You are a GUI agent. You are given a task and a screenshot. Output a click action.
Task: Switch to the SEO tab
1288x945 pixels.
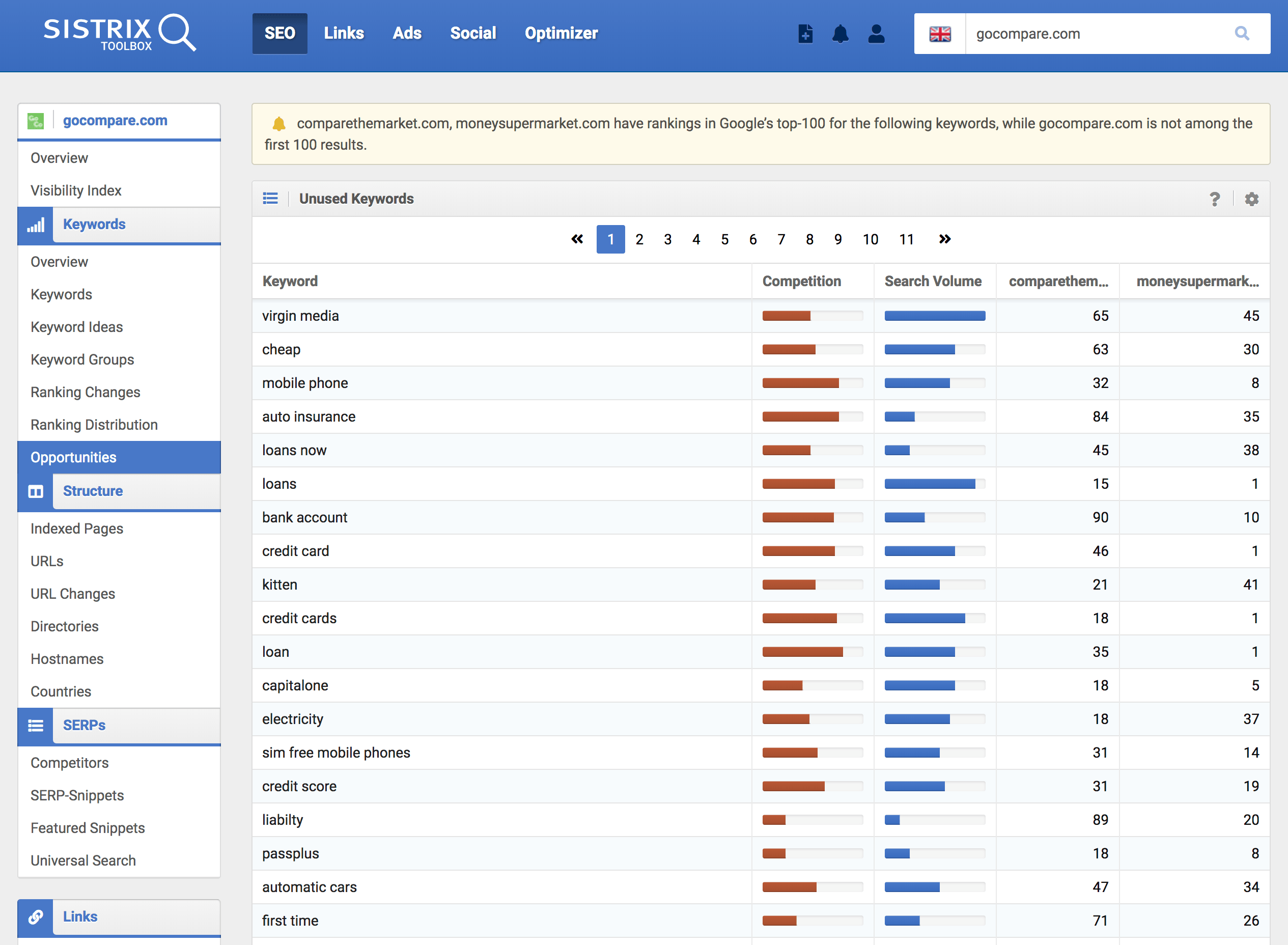[x=279, y=33]
